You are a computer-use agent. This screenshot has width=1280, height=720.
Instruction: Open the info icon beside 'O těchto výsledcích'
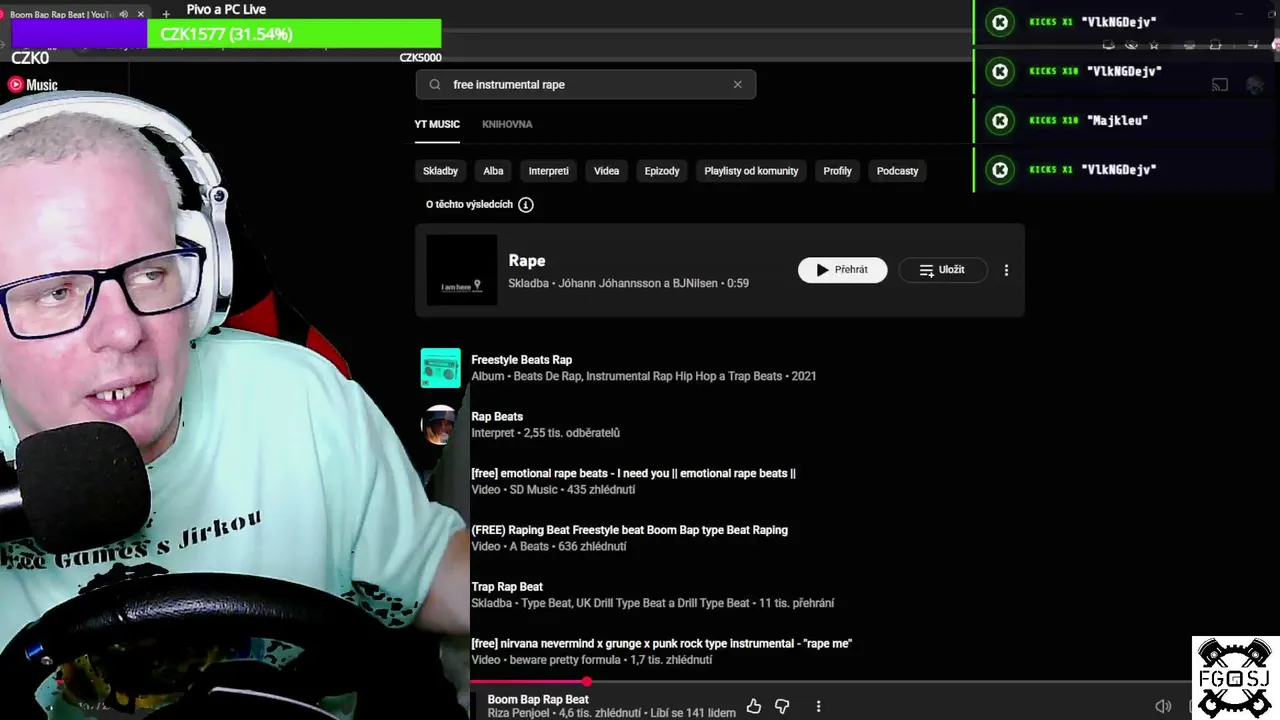526,205
